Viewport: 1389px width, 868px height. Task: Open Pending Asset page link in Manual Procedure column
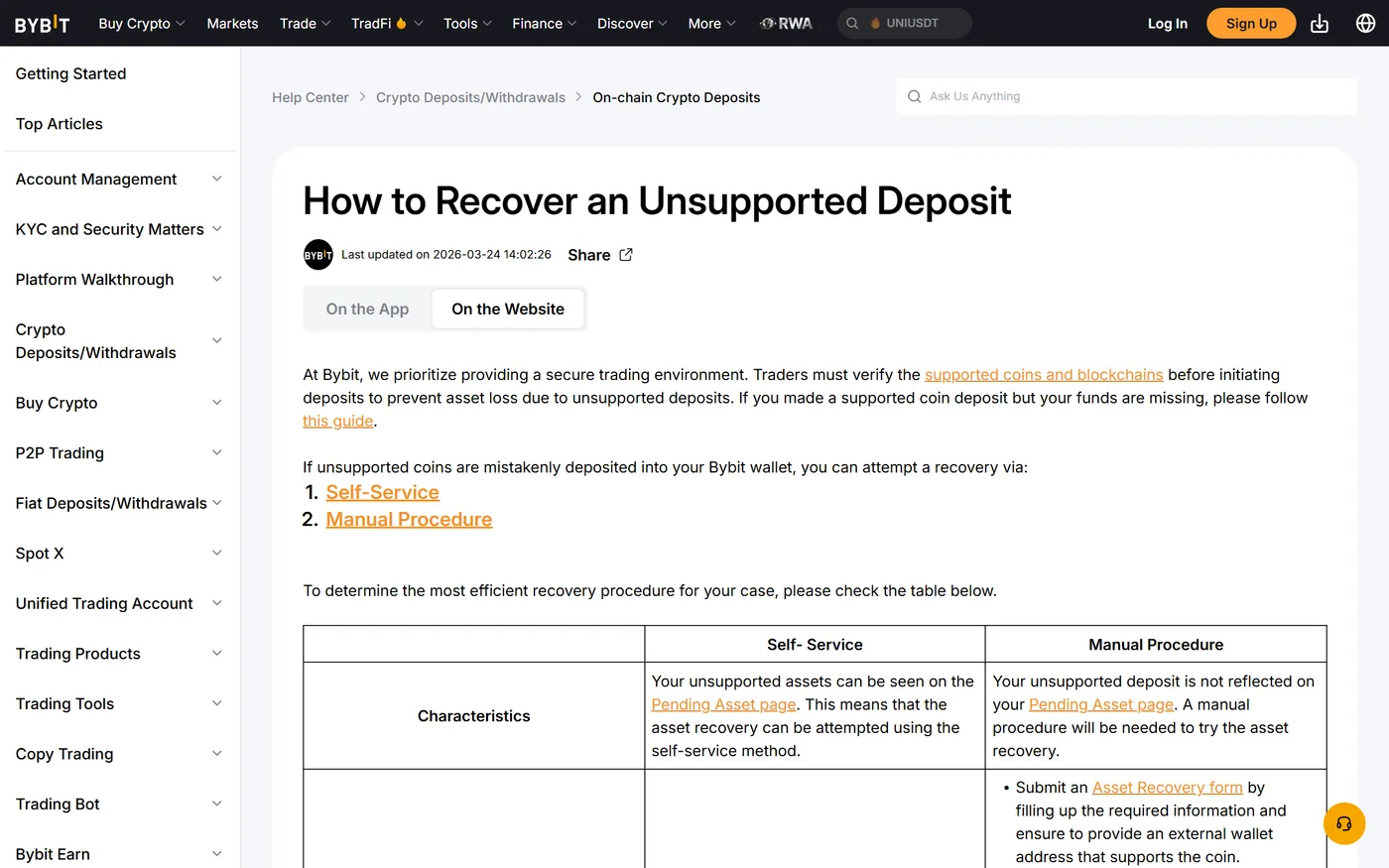pyautogui.click(x=1101, y=704)
